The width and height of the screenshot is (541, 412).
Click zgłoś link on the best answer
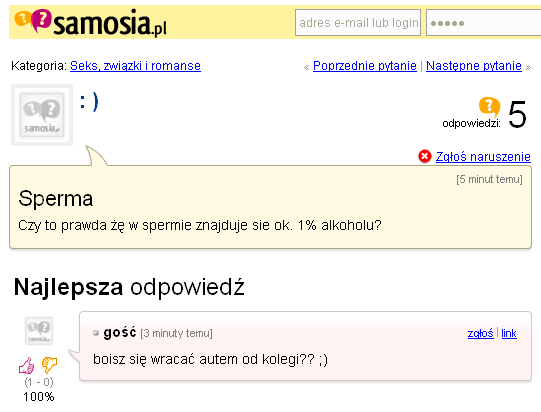[x=480, y=333]
